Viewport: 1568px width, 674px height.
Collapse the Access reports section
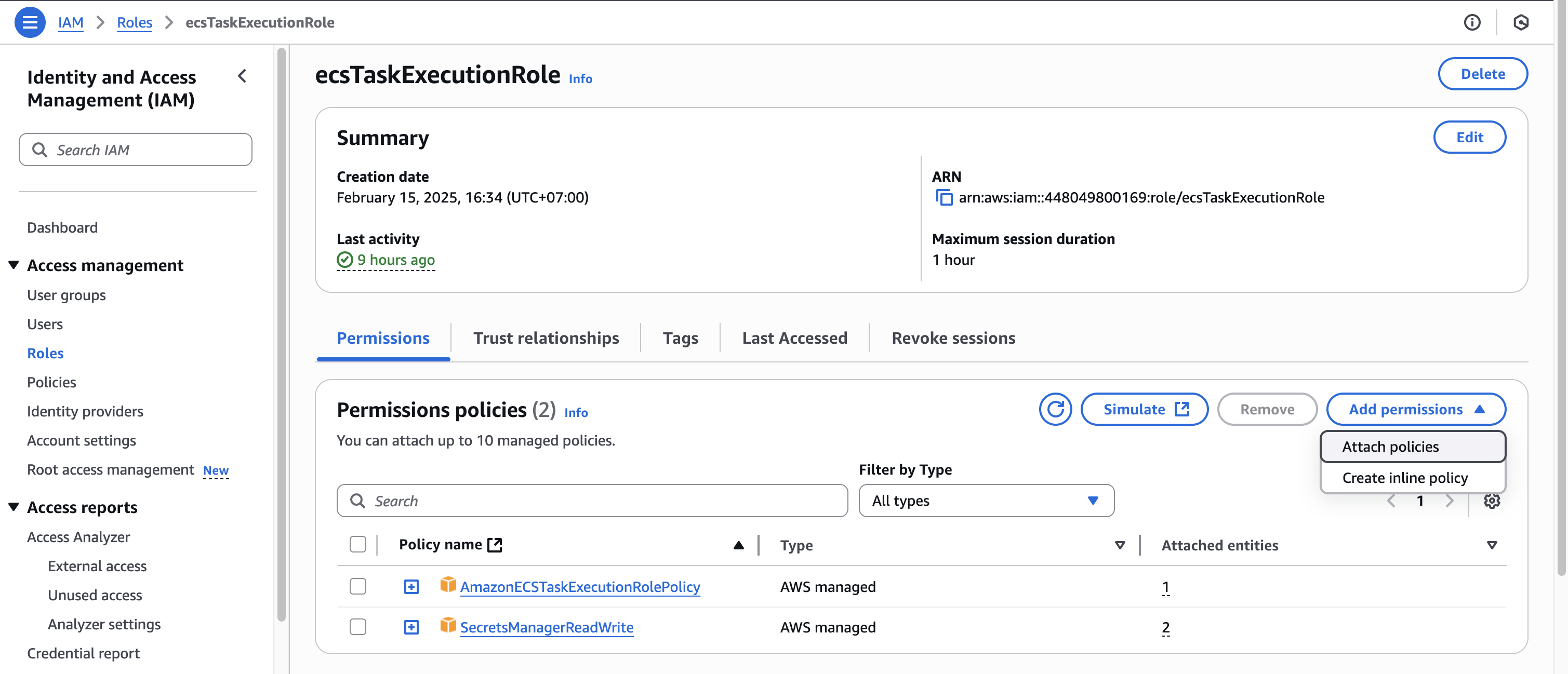pos(14,507)
